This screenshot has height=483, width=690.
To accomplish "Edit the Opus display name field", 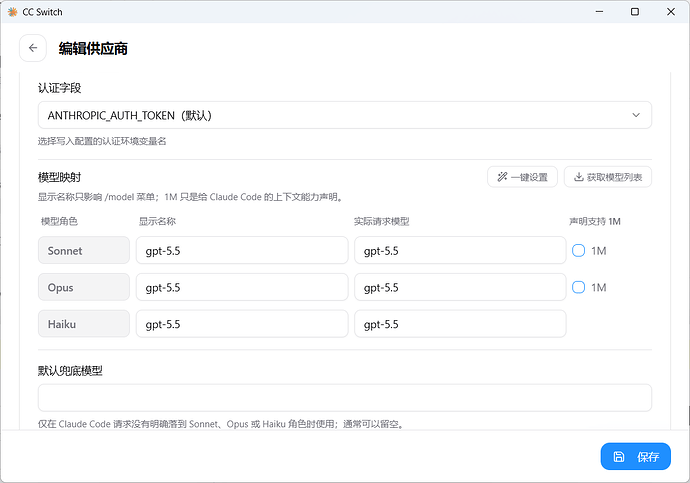I will coord(242,287).
